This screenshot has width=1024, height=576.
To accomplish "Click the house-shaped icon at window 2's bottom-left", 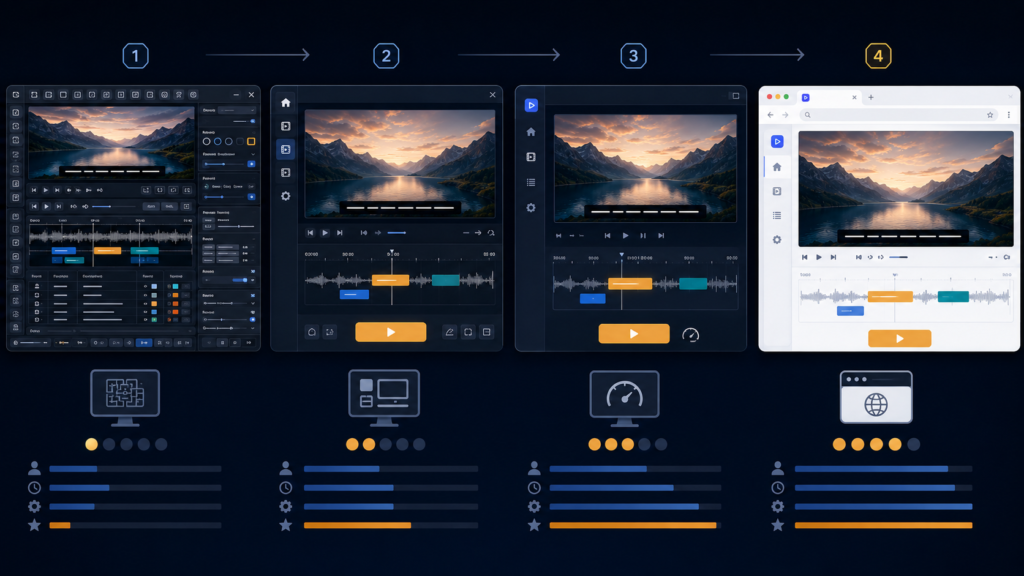I will [312, 332].
